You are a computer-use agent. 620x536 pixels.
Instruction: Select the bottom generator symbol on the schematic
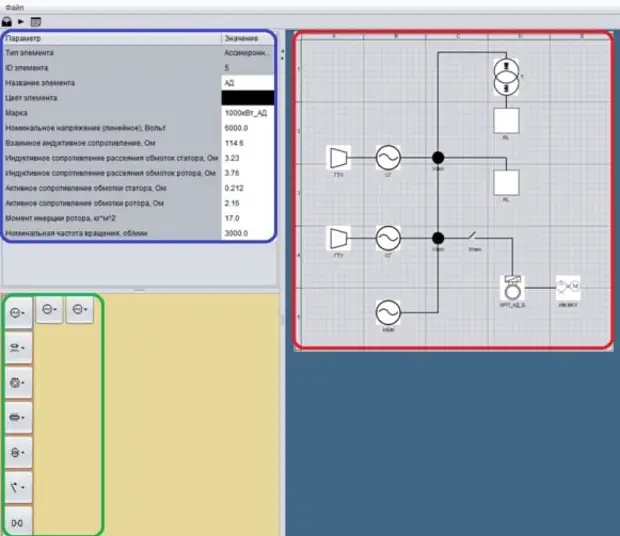click(x=388, y=313)
